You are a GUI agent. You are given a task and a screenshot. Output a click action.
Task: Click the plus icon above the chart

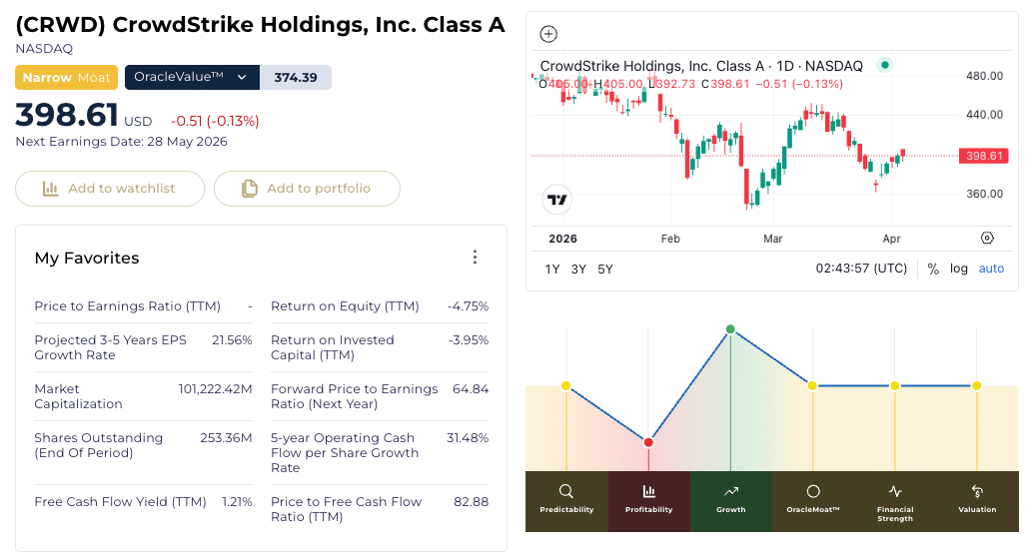click(548, 34)
